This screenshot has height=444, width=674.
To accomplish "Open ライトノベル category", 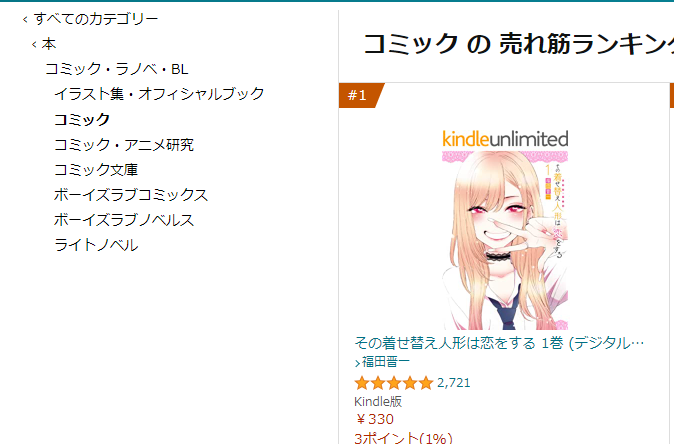I will (96, 245).
